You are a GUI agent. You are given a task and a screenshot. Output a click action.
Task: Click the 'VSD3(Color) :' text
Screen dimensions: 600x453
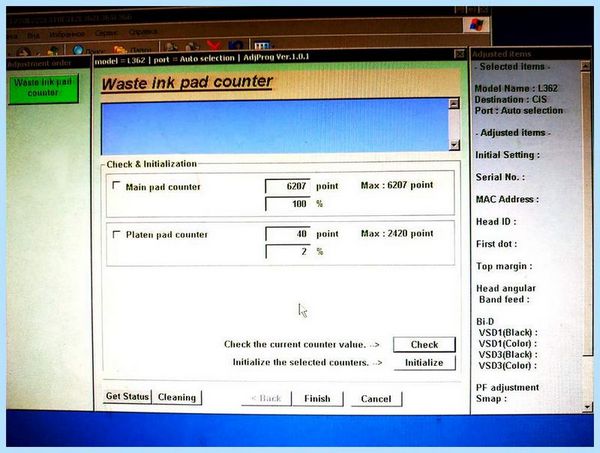pos(507,366)
